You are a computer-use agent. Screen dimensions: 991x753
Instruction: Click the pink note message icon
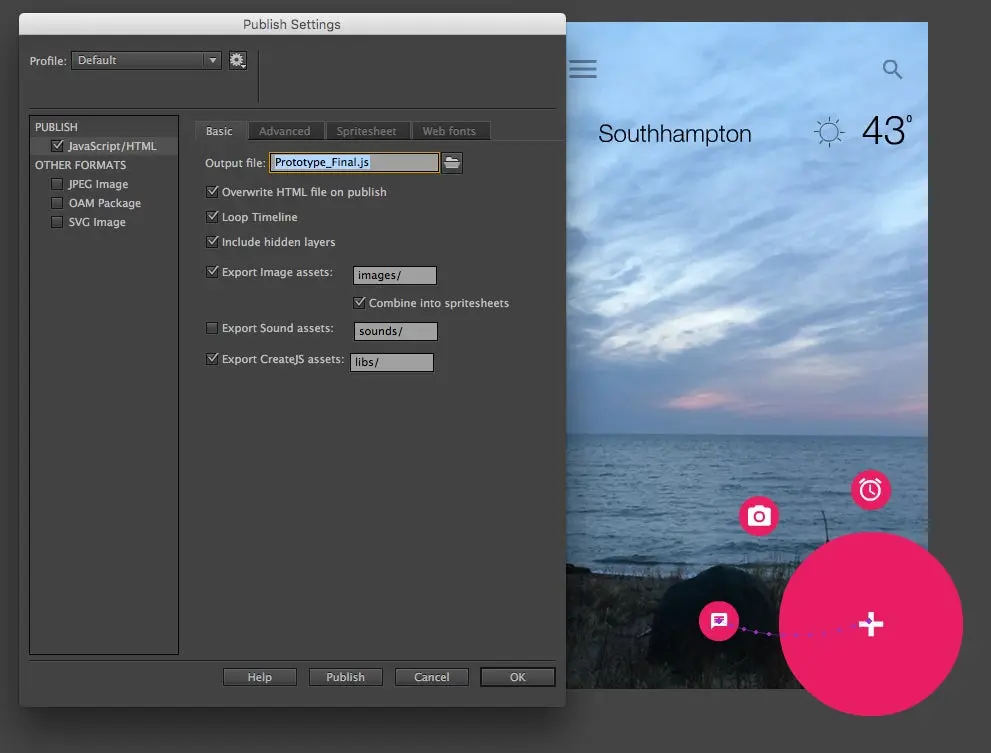[x=718, y=621]
